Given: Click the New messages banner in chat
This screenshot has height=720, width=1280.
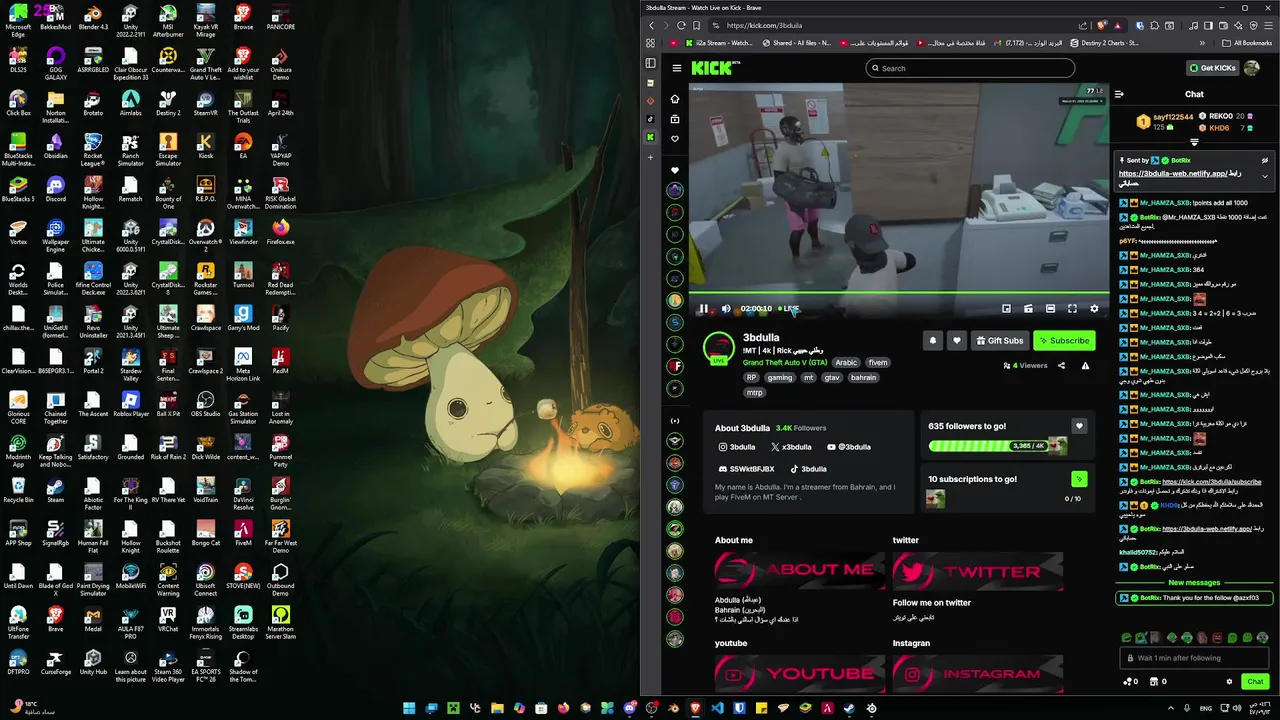Looking at the screenshot, I should click(1194, 583).
